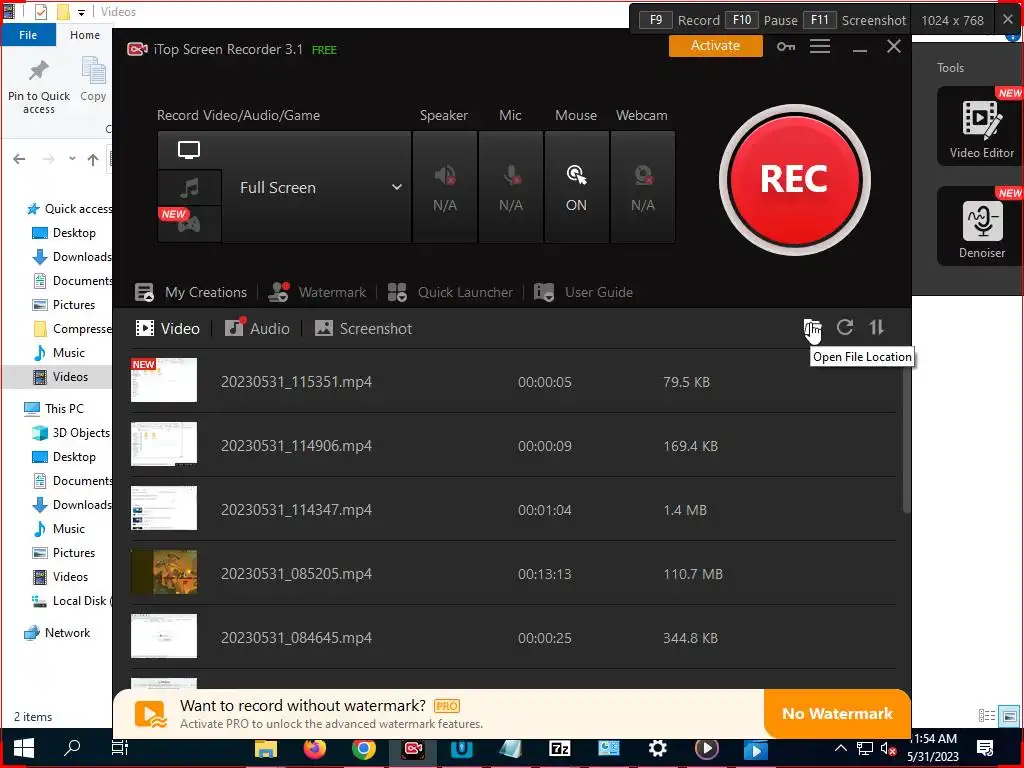The height and width of the screenshot is (768, 1024).
Task: Open Settings gear on the taskbar
Action: click(657, 748)
